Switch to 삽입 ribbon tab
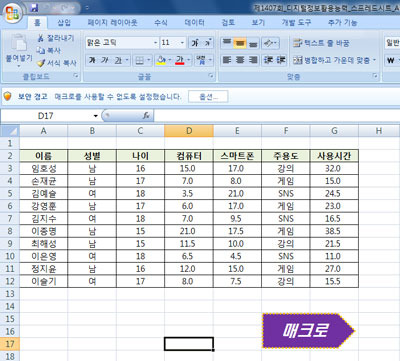Viewport: 400px width, 361px height. 64,23
